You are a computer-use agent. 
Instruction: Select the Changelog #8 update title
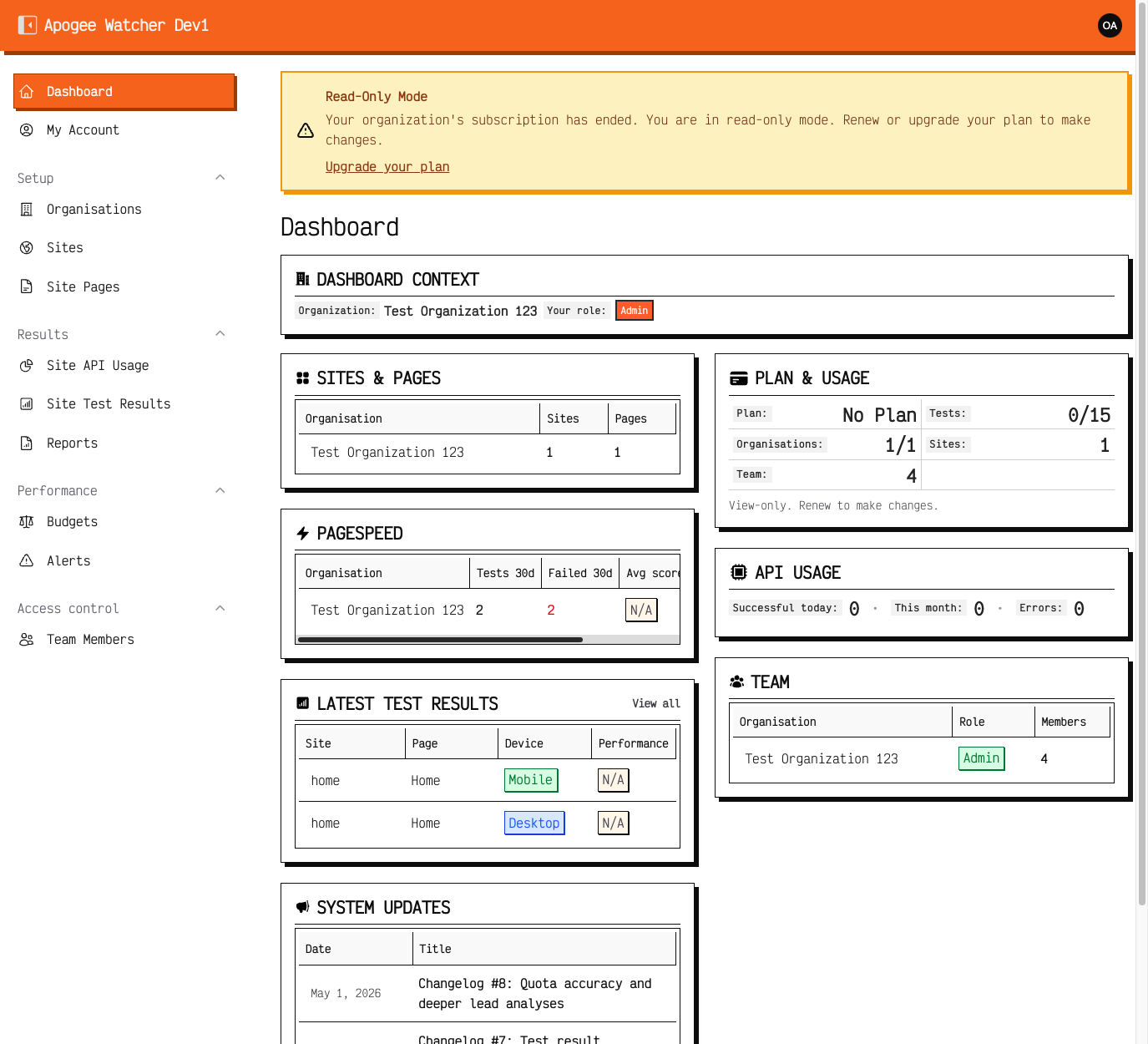[535, 994]
